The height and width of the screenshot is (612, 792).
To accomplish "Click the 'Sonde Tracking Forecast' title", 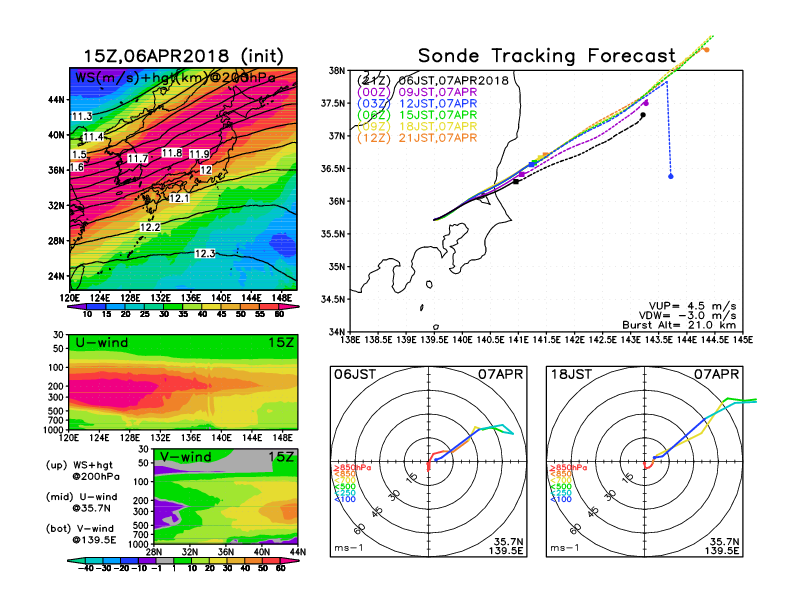I will click(547, 56).
